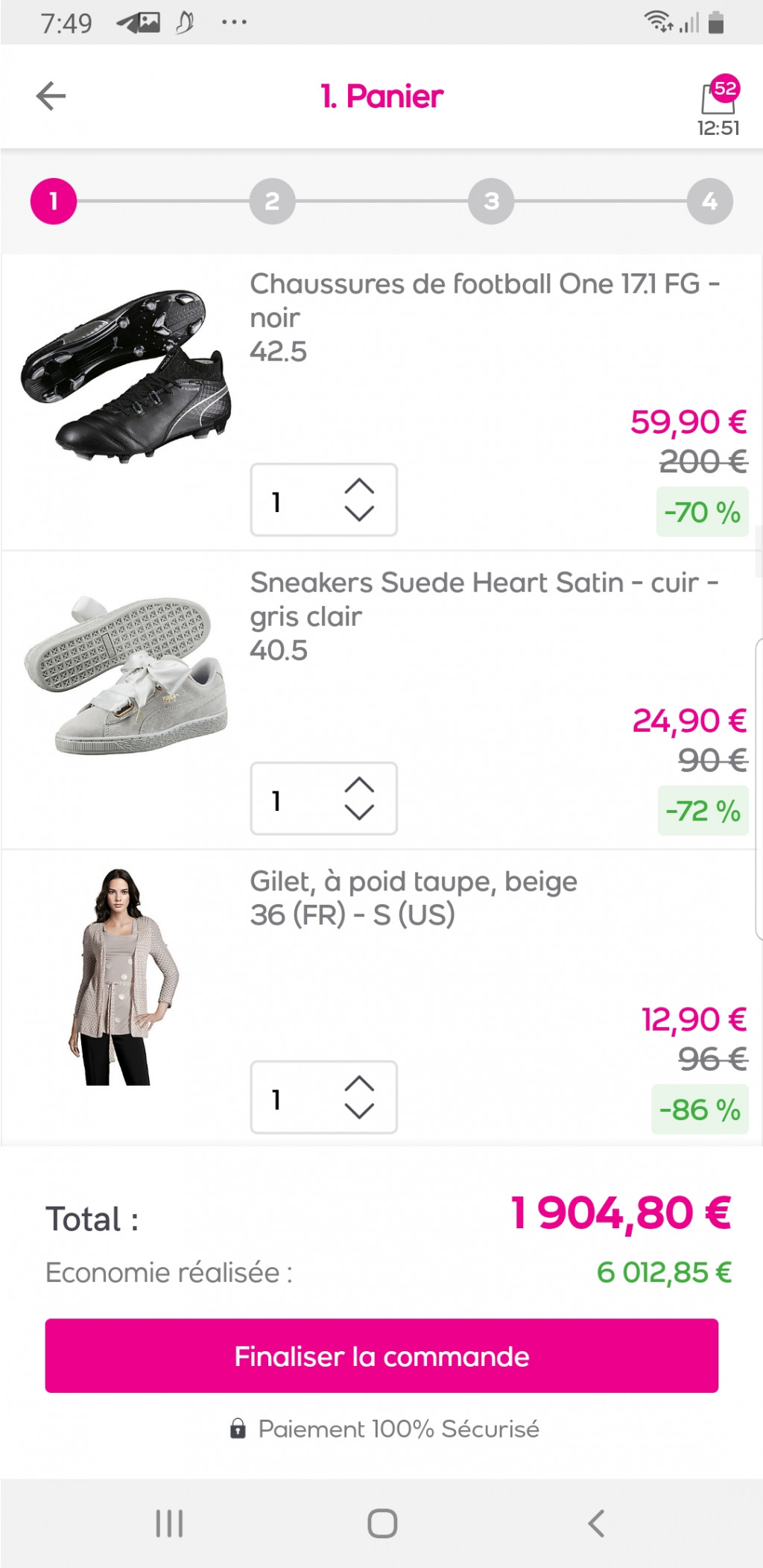Go to checkout step 2

(x=272, y=201)
